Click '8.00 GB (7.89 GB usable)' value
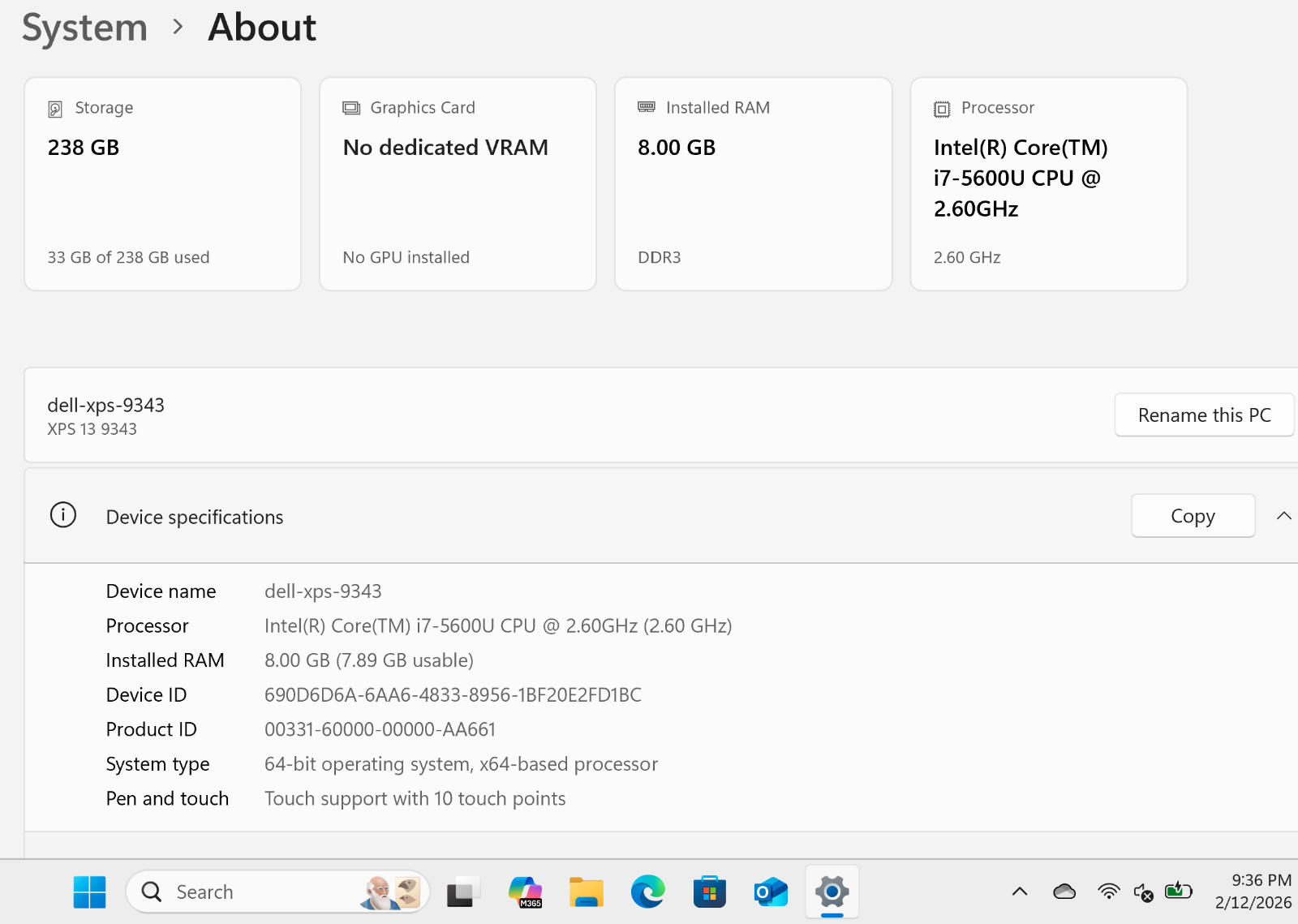This screenshot has width=1298, height=924. (369, 660)
